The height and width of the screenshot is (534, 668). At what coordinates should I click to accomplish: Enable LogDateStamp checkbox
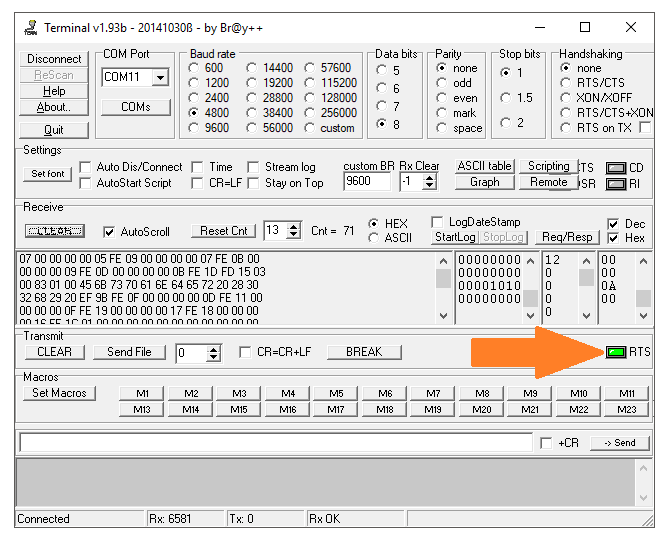[437, 222]
